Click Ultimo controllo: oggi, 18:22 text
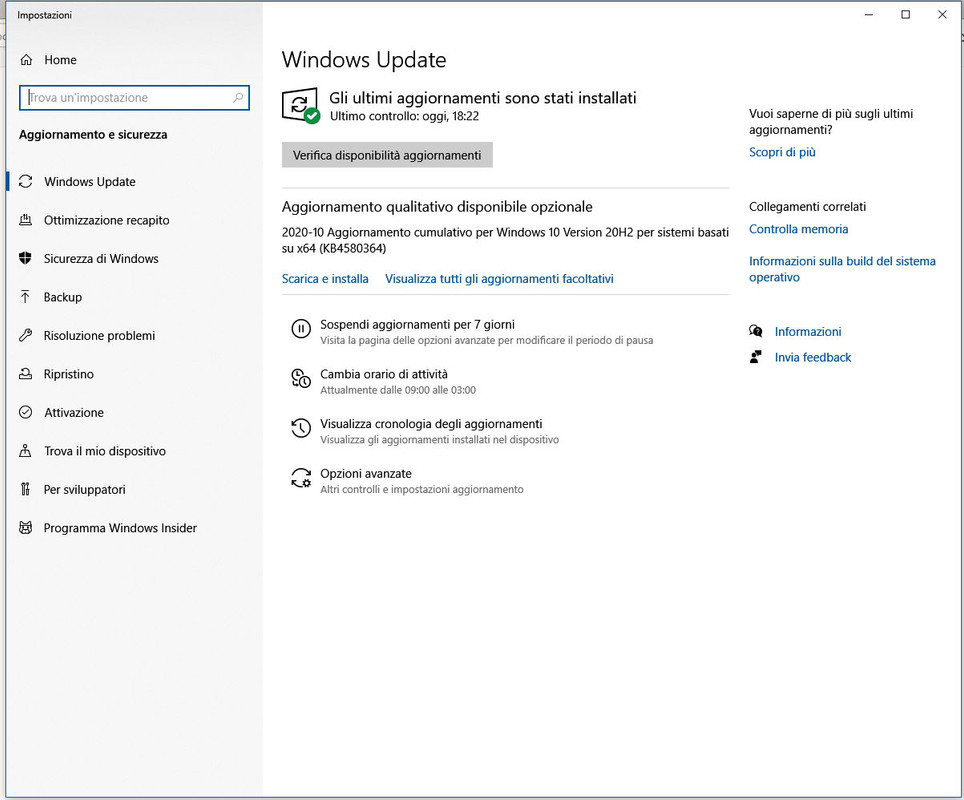This screenshot has width=964, height=800. (404, 116)
